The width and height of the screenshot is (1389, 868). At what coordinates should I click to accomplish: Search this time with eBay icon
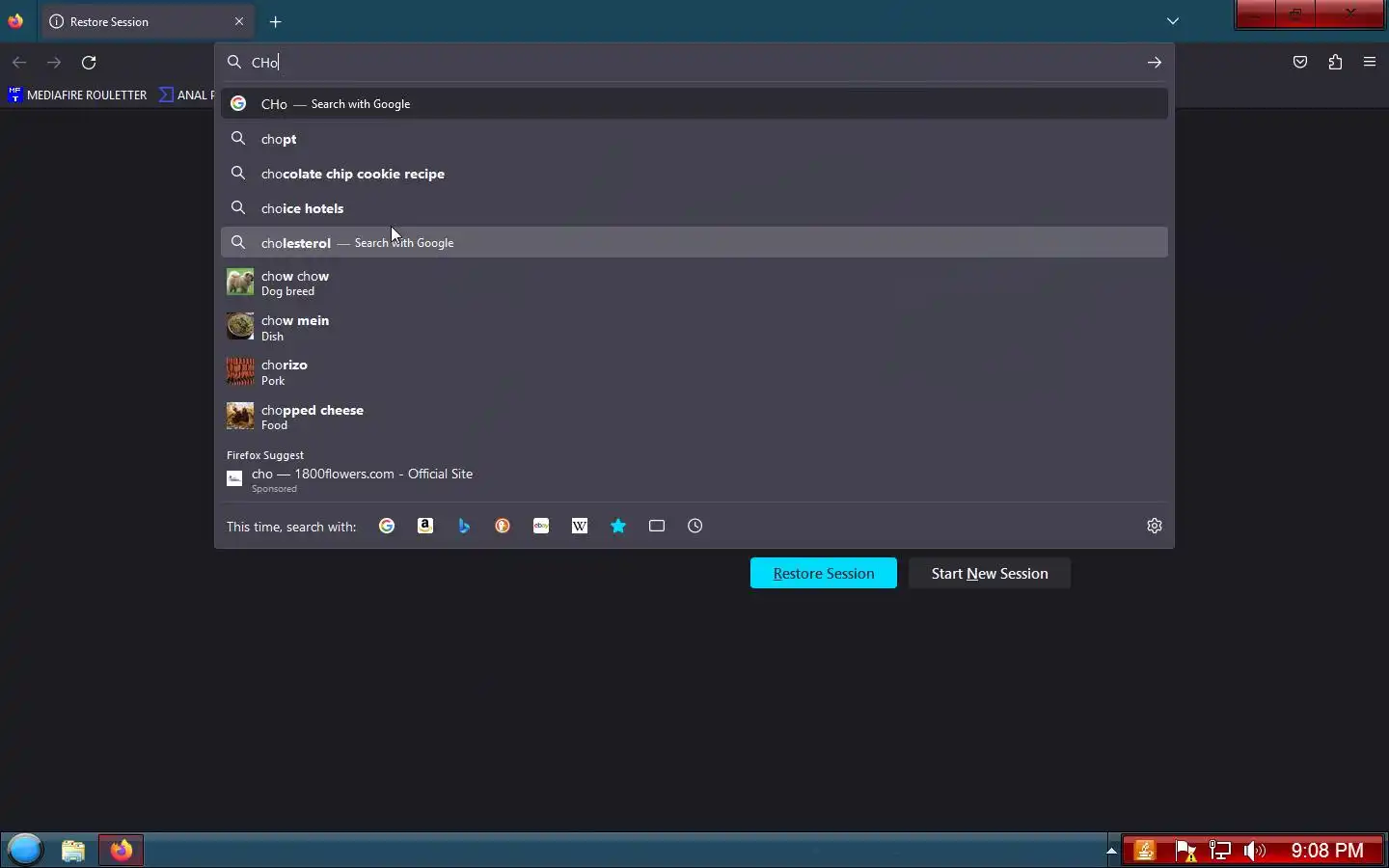pos(541,526)
